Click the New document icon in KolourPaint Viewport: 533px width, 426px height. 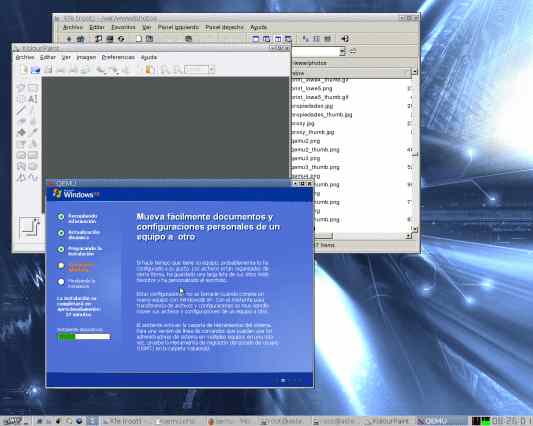click(24, 70)
